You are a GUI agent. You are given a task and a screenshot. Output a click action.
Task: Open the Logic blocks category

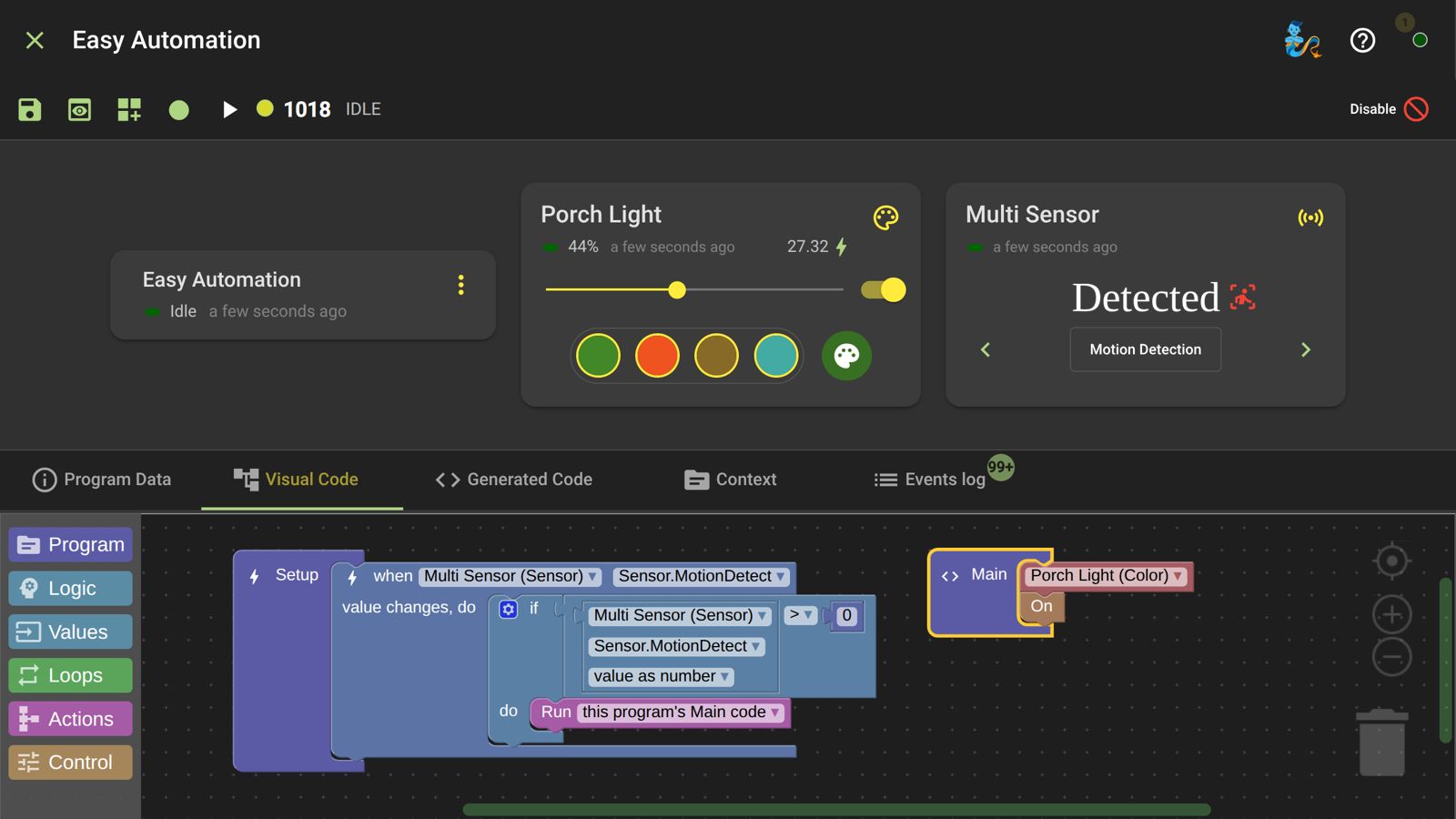click(x=71, y=589)
